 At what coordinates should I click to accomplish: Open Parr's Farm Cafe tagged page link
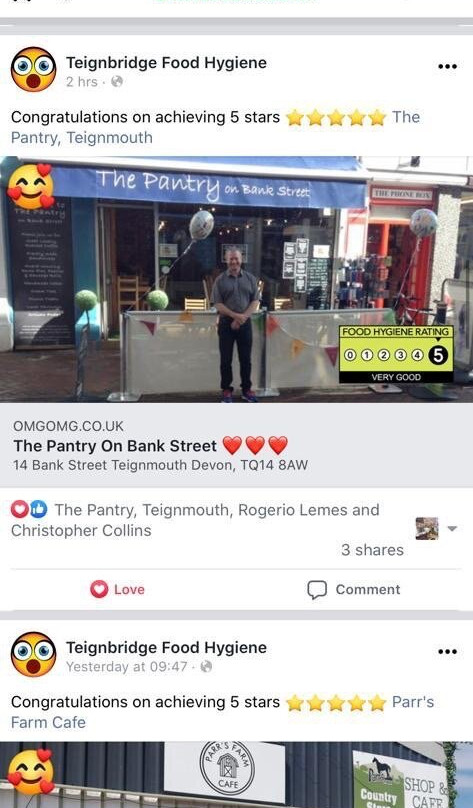[222, 712]
